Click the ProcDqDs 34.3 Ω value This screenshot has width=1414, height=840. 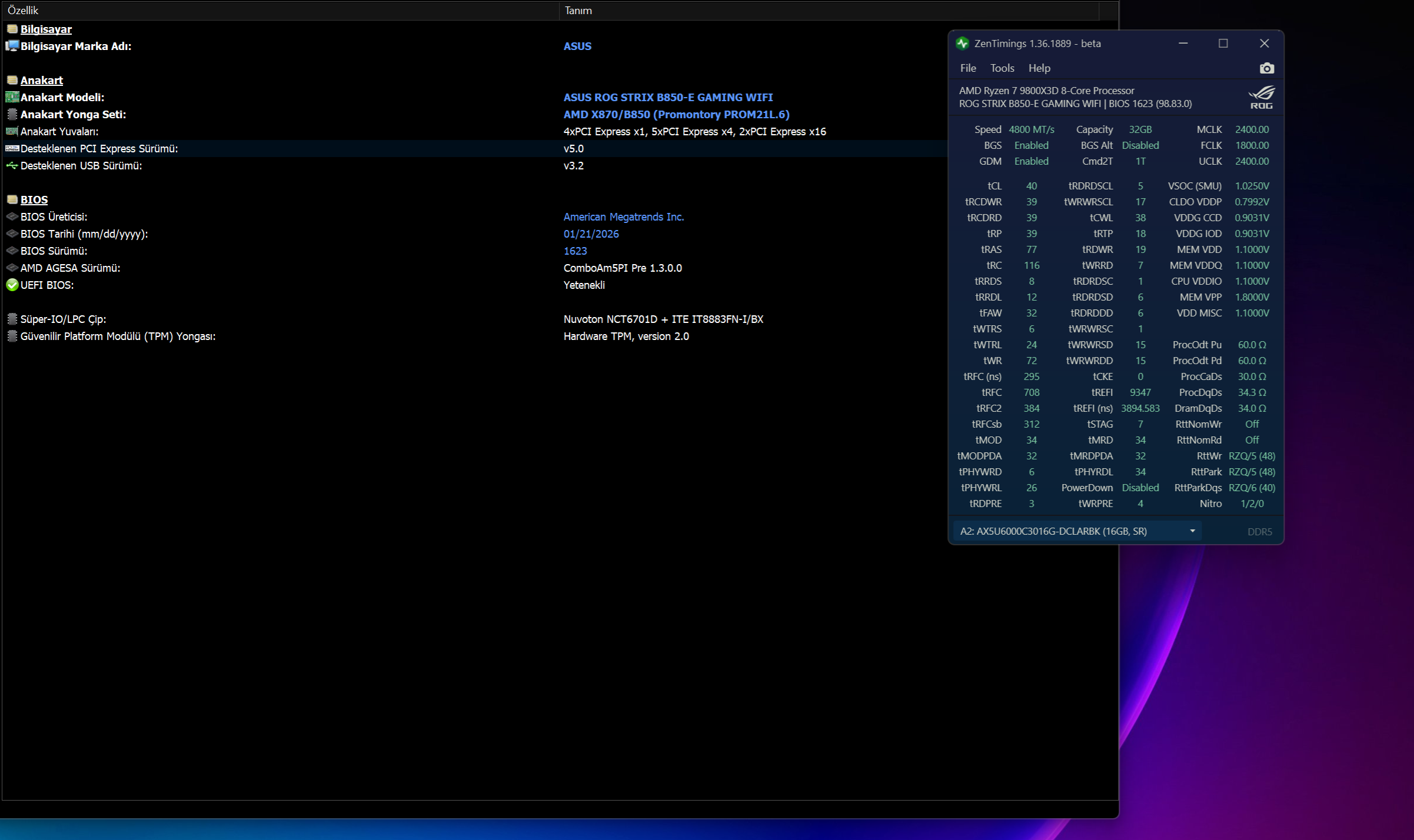click(1252, 392)
